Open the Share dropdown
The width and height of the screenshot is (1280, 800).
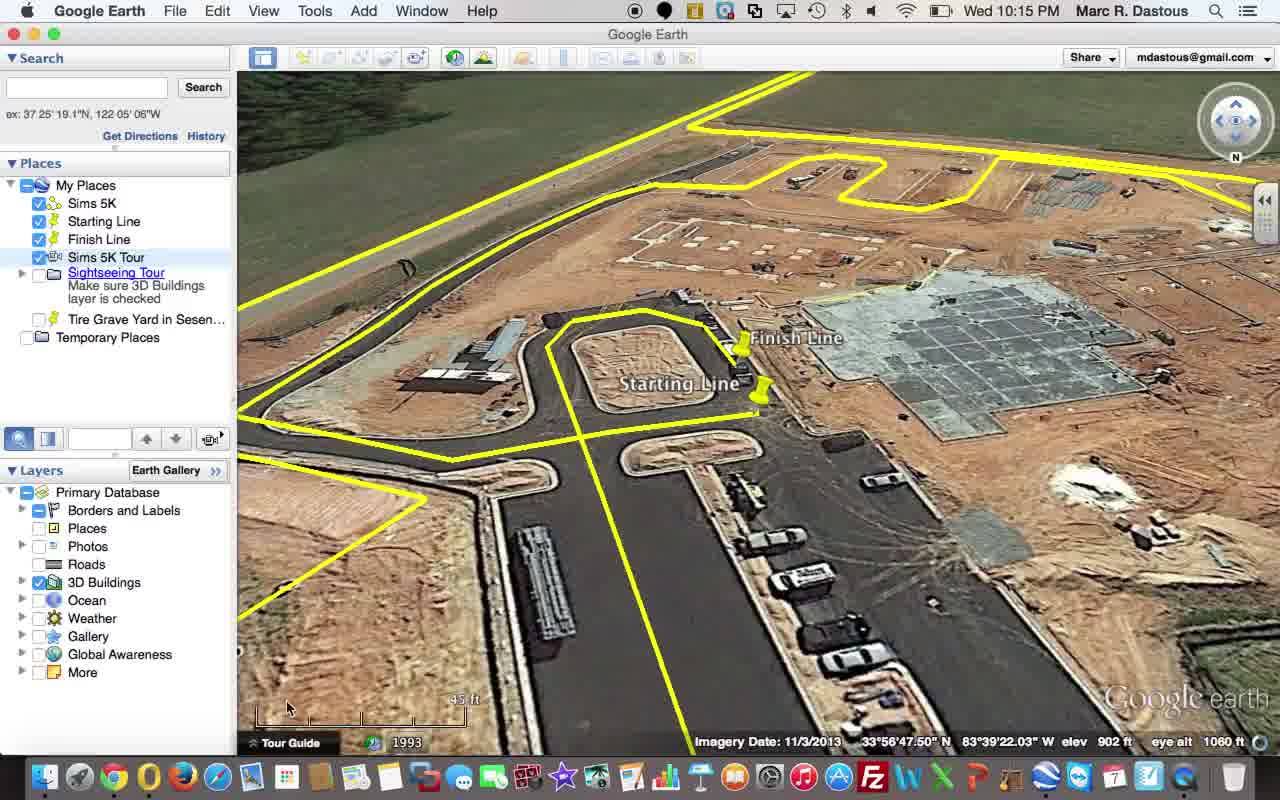[x=1092, y=58]
